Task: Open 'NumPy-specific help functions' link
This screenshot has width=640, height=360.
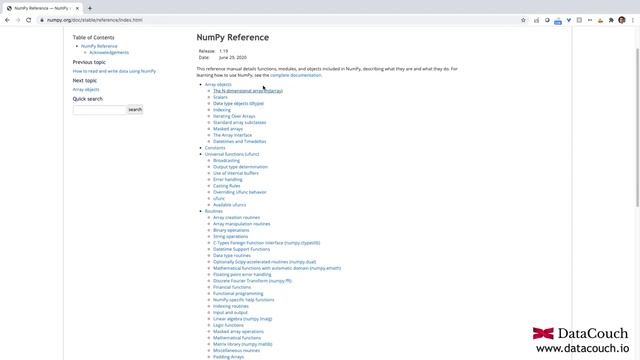Action: [244, 300]
